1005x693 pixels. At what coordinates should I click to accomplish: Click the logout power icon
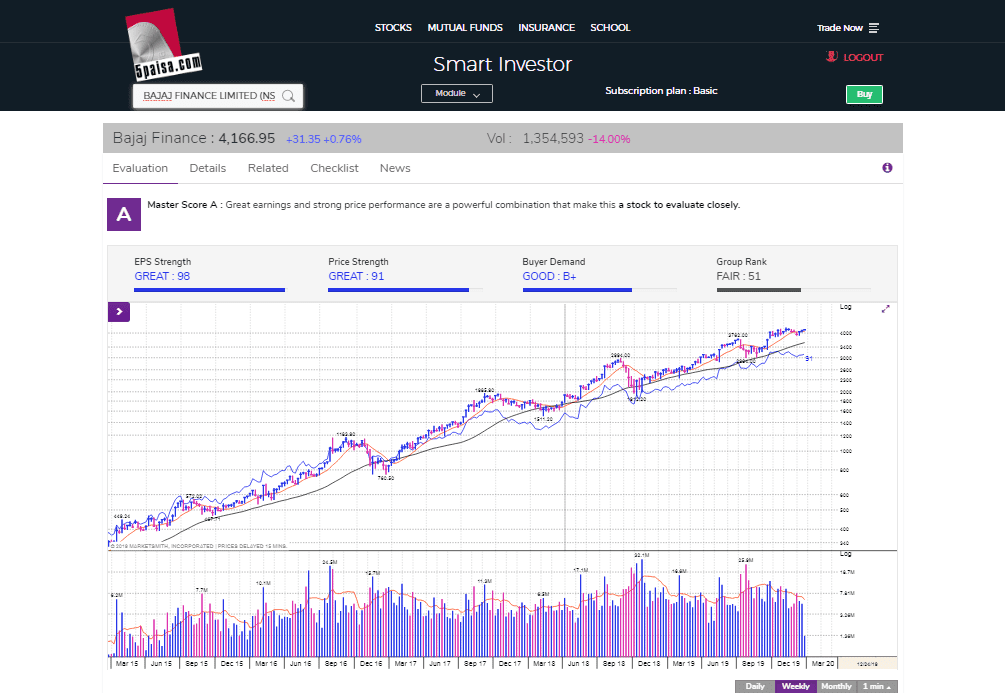[x=831, y=56]
